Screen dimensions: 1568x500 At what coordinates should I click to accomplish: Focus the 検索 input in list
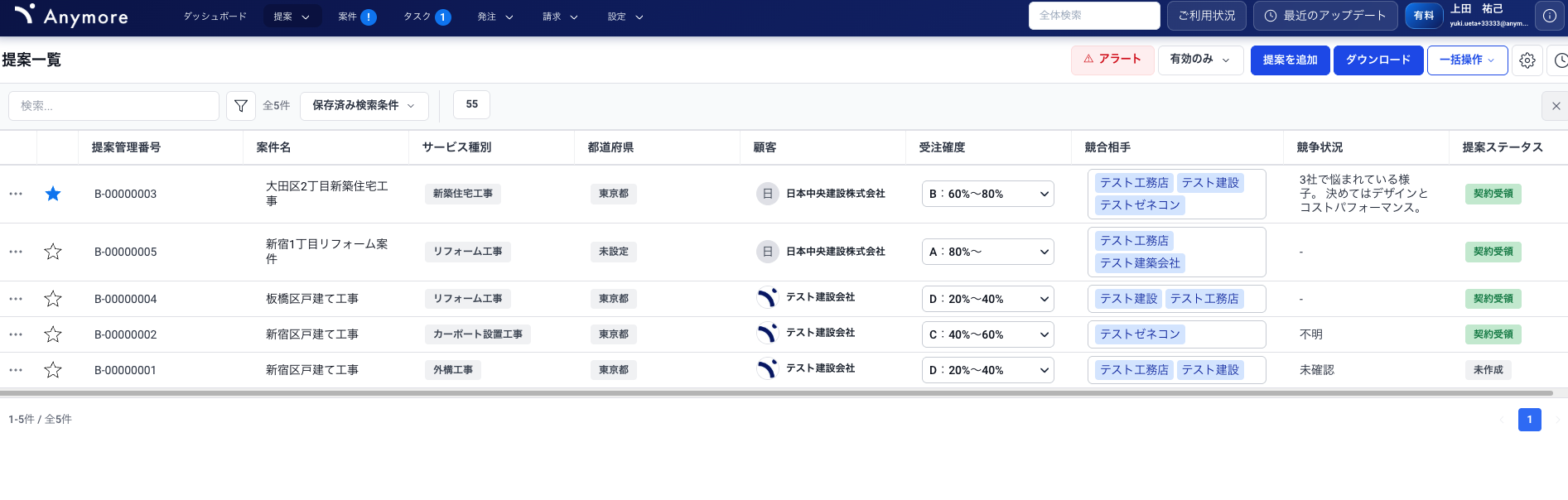pos(113,106)
